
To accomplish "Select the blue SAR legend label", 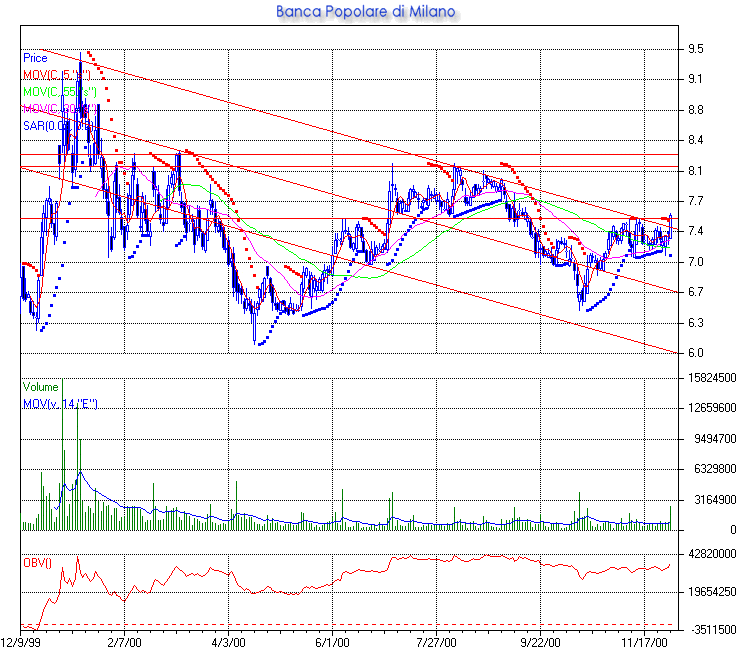I will click(57, 126).
